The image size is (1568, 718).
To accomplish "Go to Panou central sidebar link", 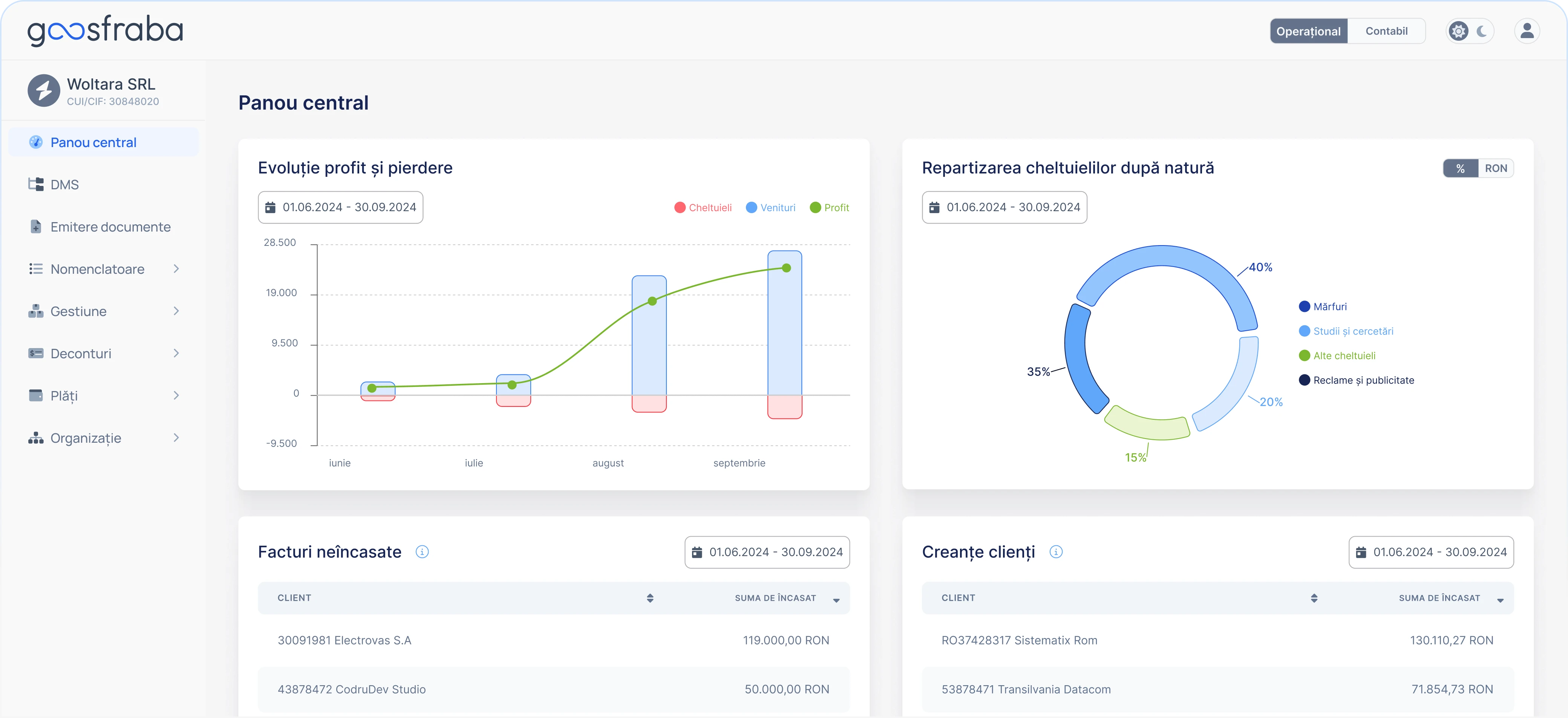I will pyautogui.click(x=93, y=143).
